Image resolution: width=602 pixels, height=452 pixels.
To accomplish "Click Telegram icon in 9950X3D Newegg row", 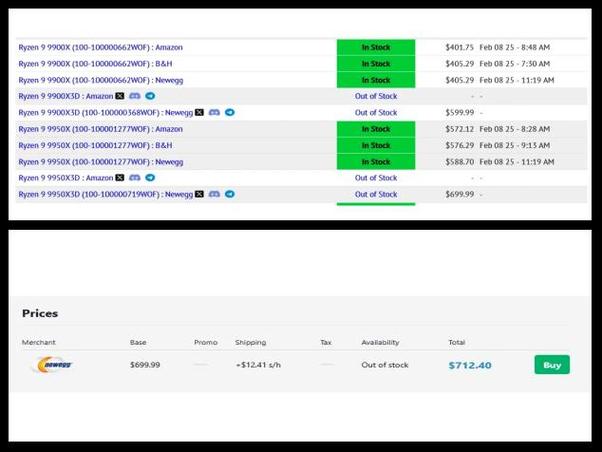I will [230, 194].
